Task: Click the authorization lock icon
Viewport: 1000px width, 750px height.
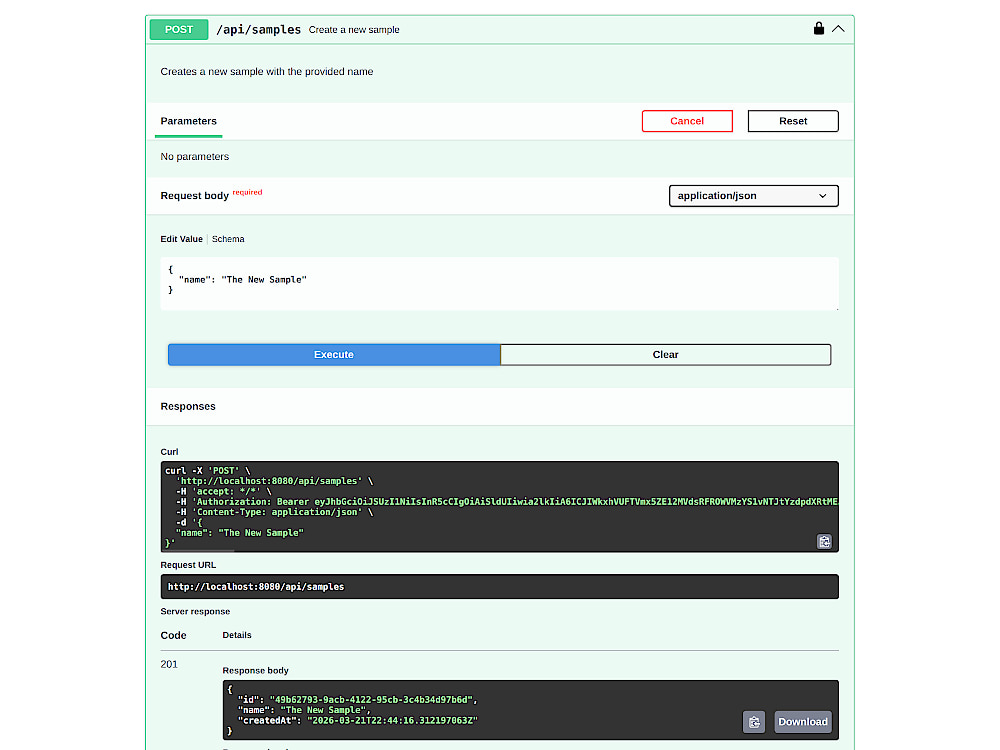Action: [x=818, y=29]
